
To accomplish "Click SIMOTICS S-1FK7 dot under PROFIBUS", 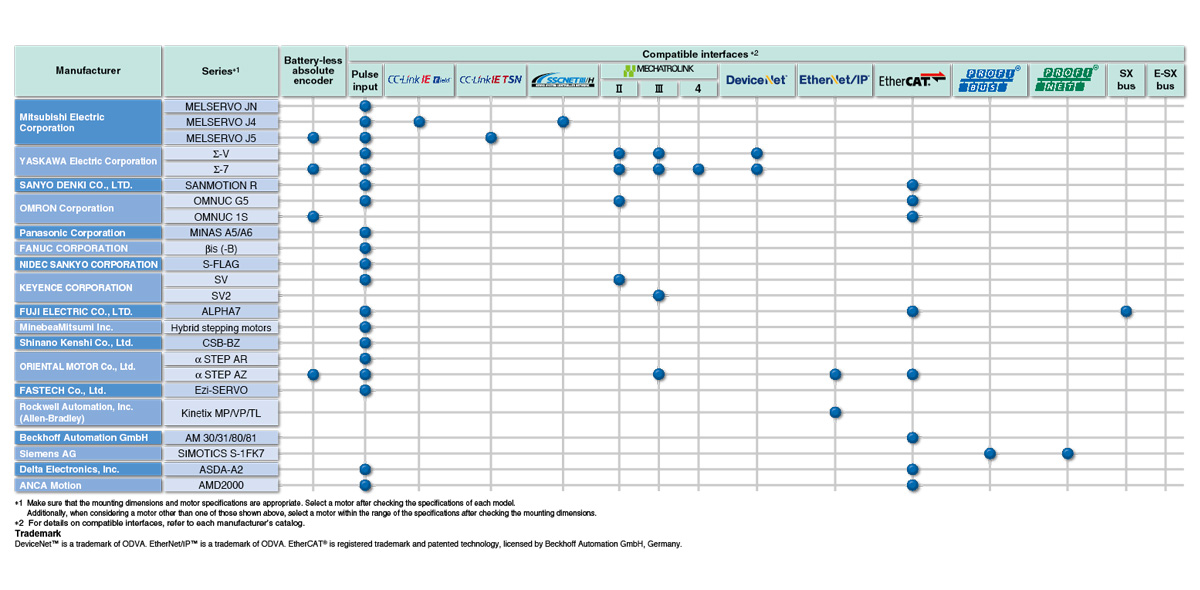I will [990, 453].
